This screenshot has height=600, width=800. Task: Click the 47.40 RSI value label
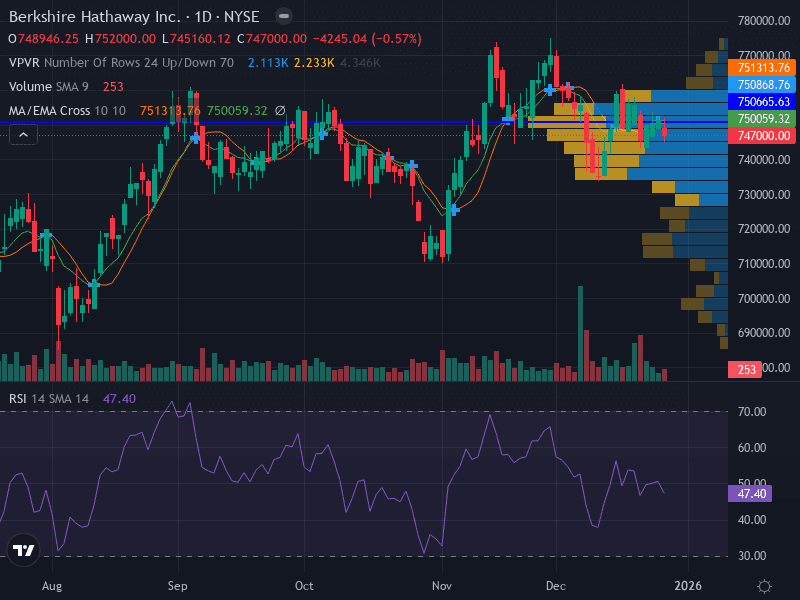pyautogui.click(x=750, y=493)
